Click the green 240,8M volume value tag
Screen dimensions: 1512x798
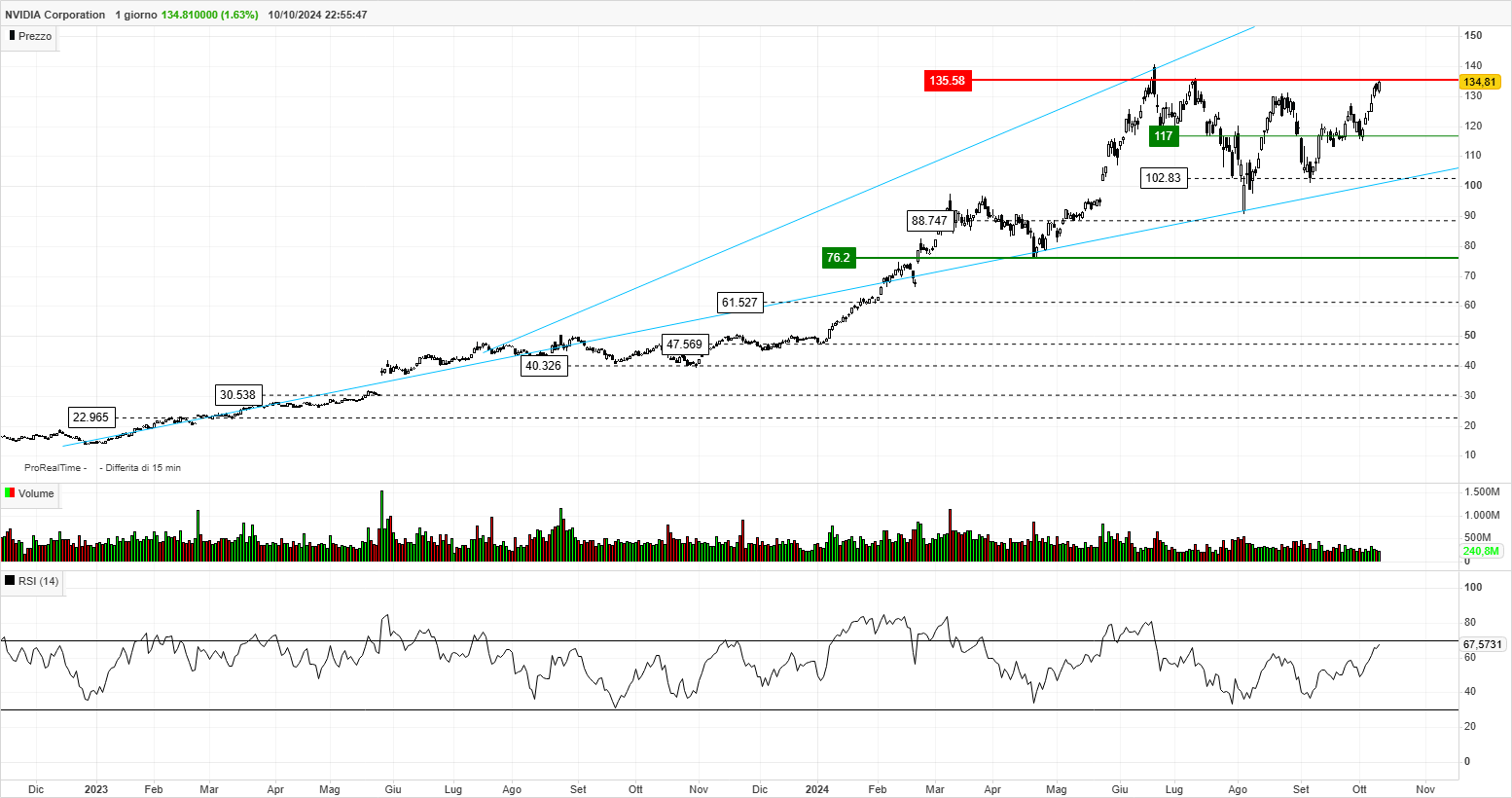pyautogui.click(x=1481, y=551)
